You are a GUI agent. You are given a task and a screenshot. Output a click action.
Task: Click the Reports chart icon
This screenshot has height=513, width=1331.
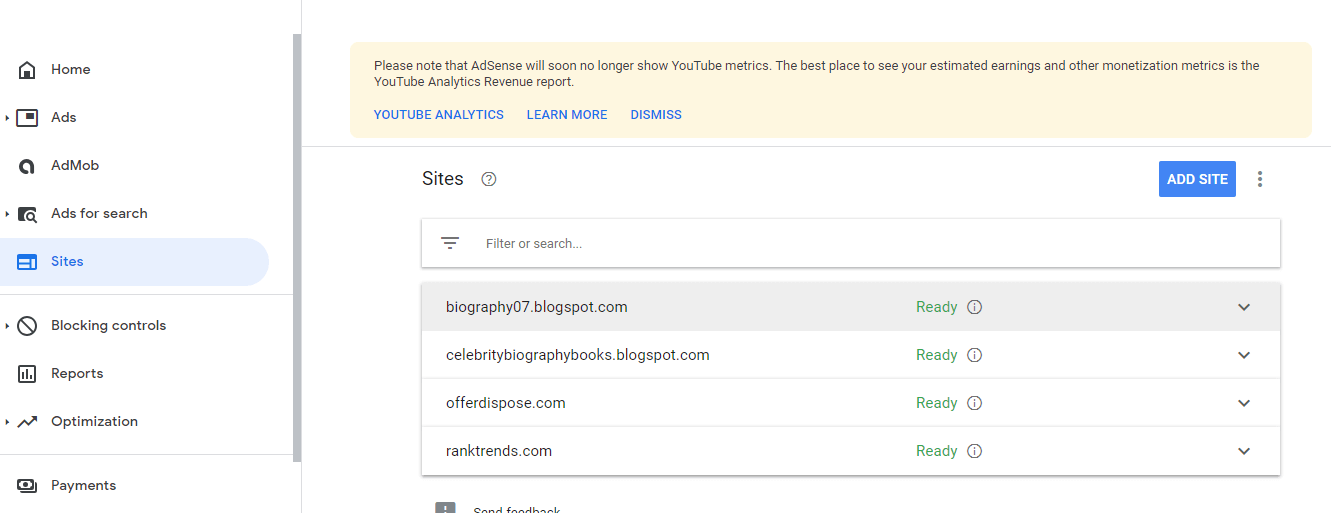coord(28,374)
